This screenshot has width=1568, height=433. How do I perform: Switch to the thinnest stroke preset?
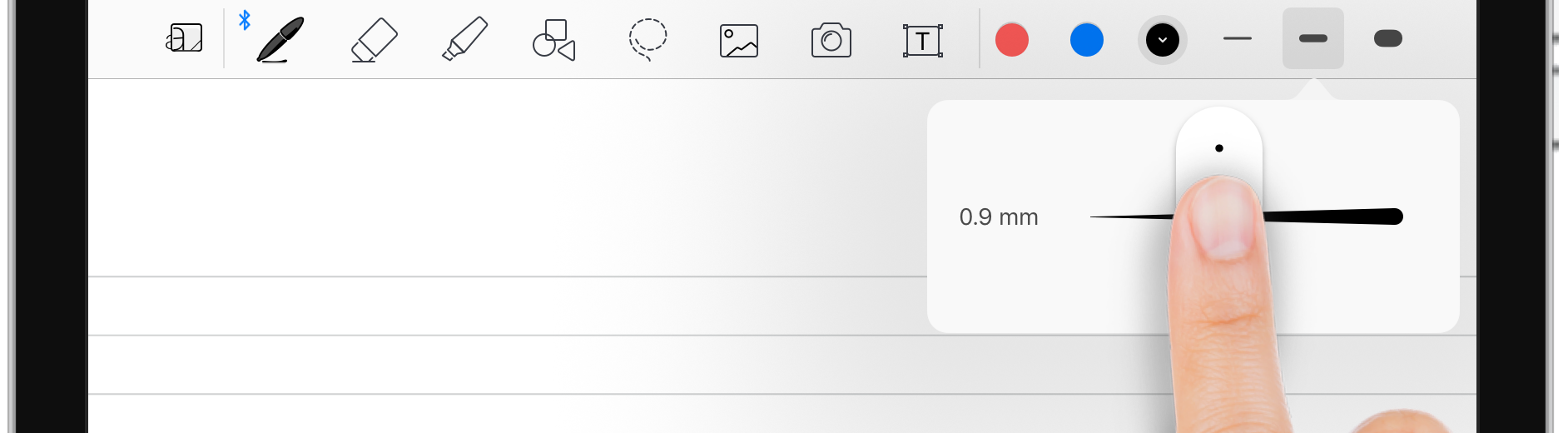point(1238,38)
